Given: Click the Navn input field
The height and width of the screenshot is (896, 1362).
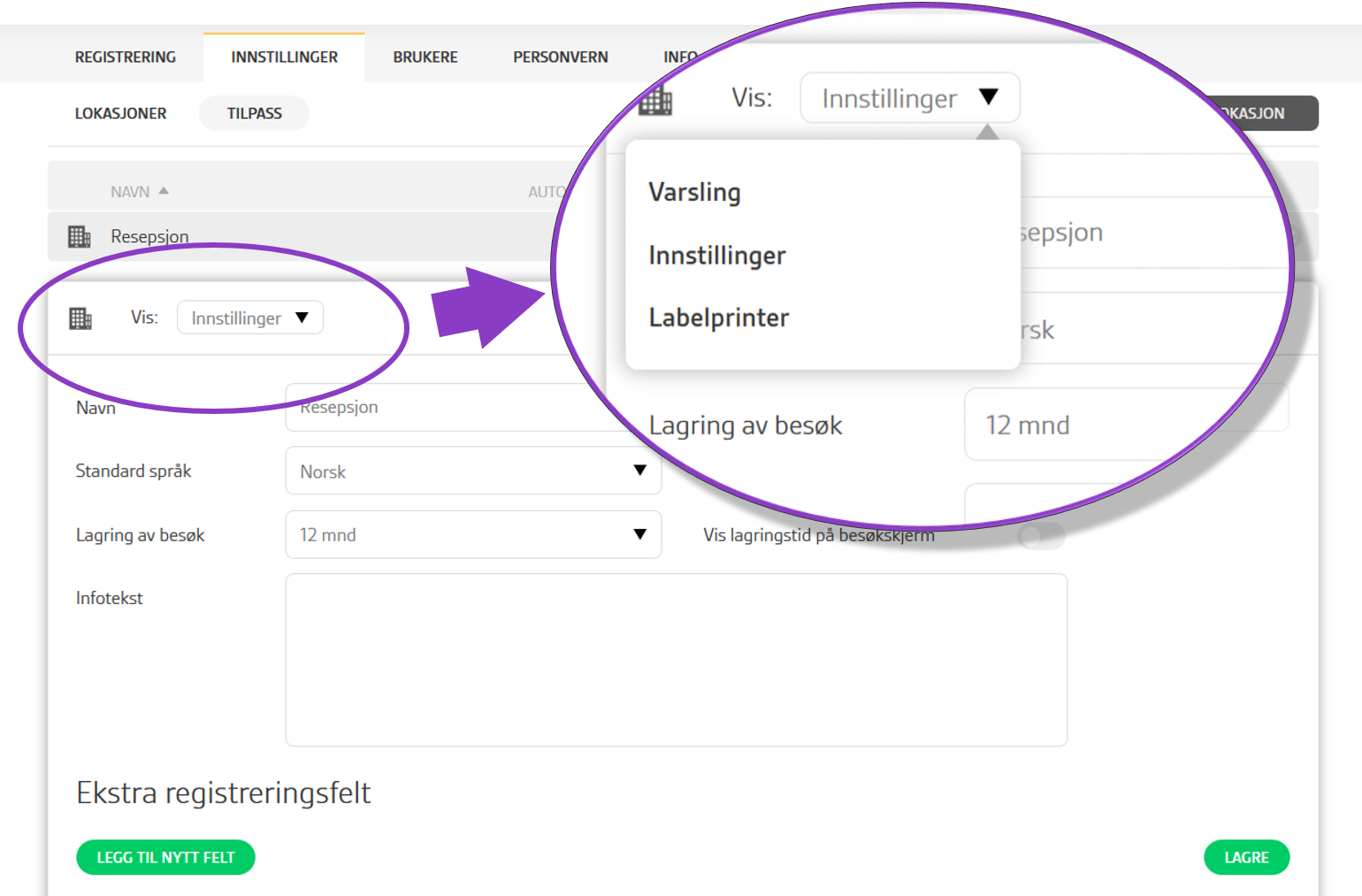Looking at the screenshot, I should click(x=451, y=407).
